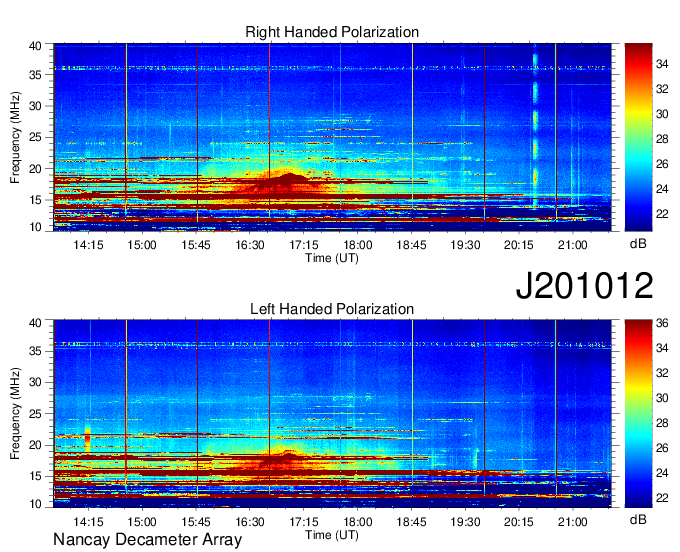Click the "16:30" time tick on the Right Handed plot
Viewport: 680px width, 552px height.
click(x=250, y=245)
